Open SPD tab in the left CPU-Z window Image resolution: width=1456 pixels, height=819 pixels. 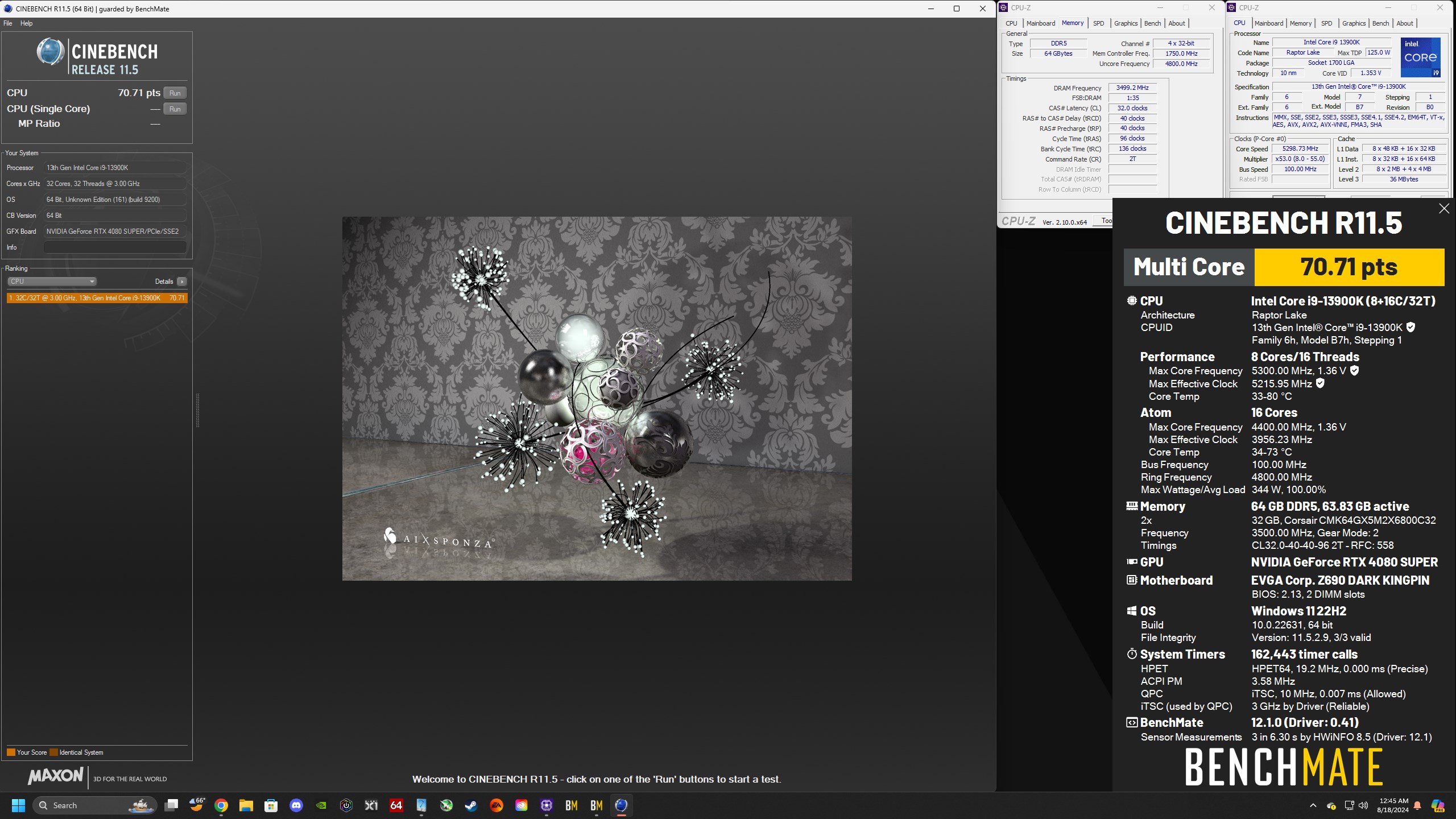(1098, 23)
